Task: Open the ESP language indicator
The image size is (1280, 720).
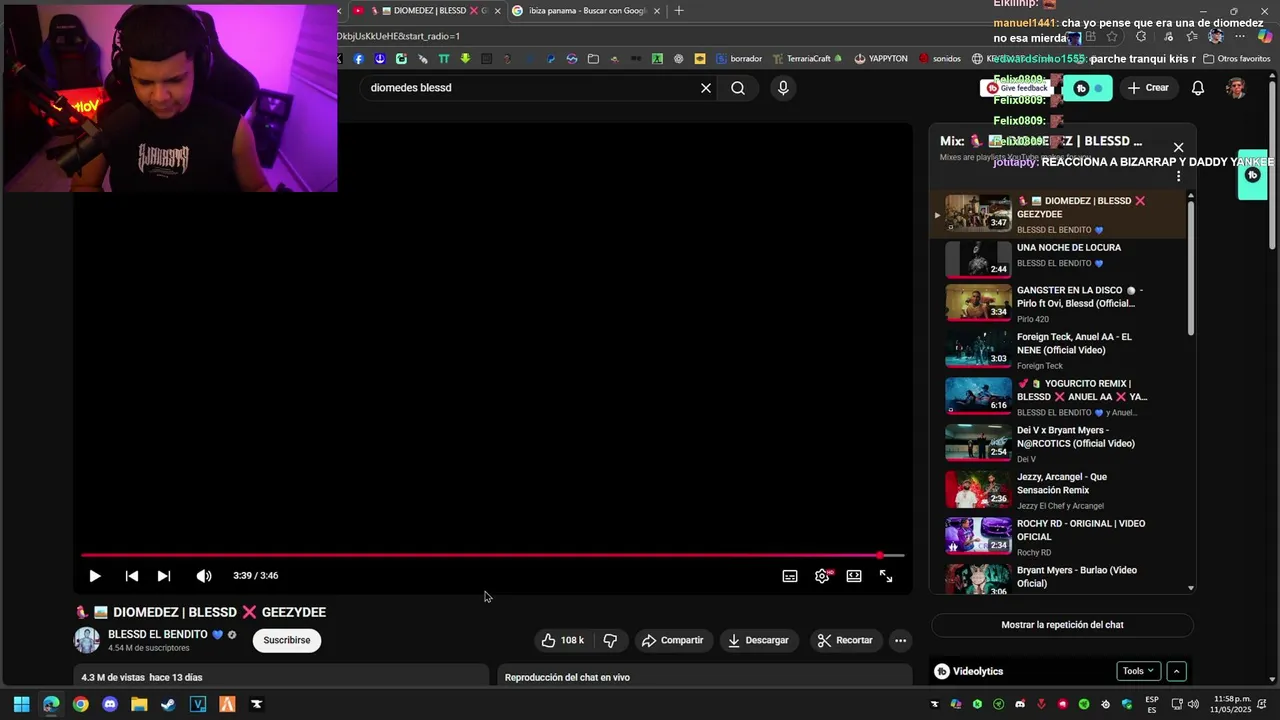Action: click(x=1152, y=704)
